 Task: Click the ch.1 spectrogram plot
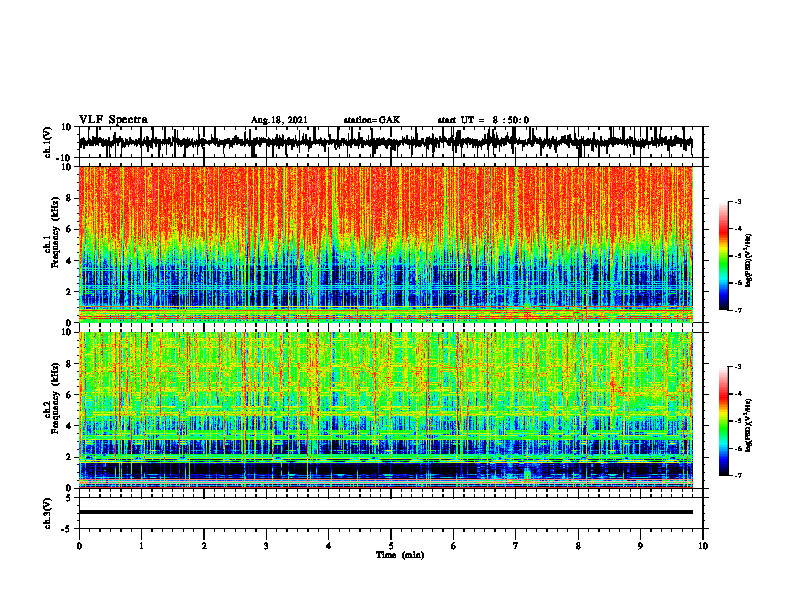pos(386,244)
